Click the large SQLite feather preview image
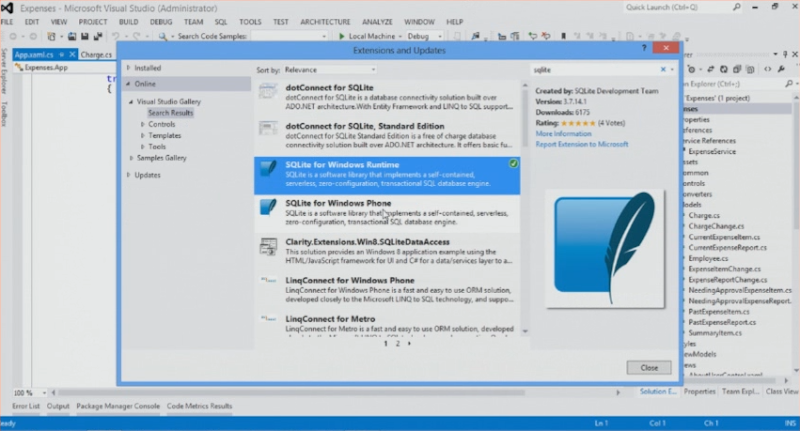 (x=605, y=249)
